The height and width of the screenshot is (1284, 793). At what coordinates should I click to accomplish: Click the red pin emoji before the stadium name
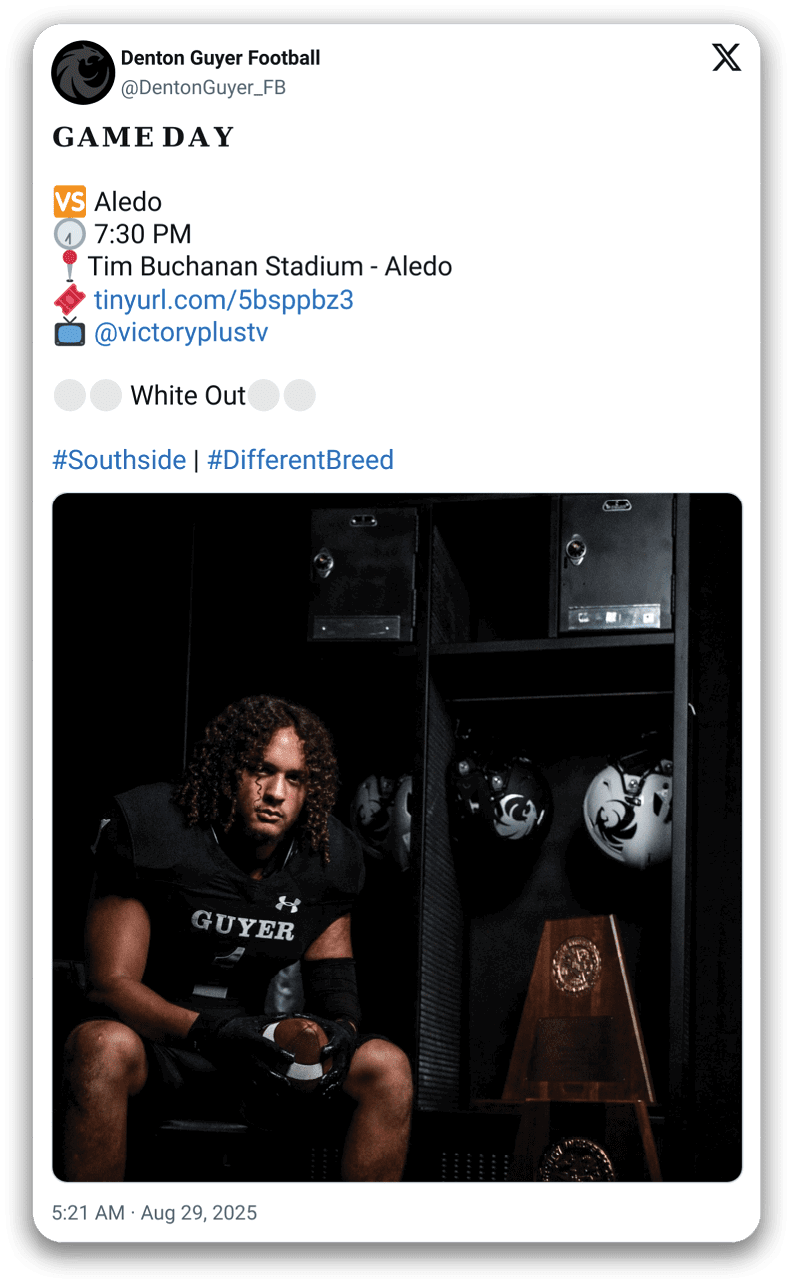[69, 267]
